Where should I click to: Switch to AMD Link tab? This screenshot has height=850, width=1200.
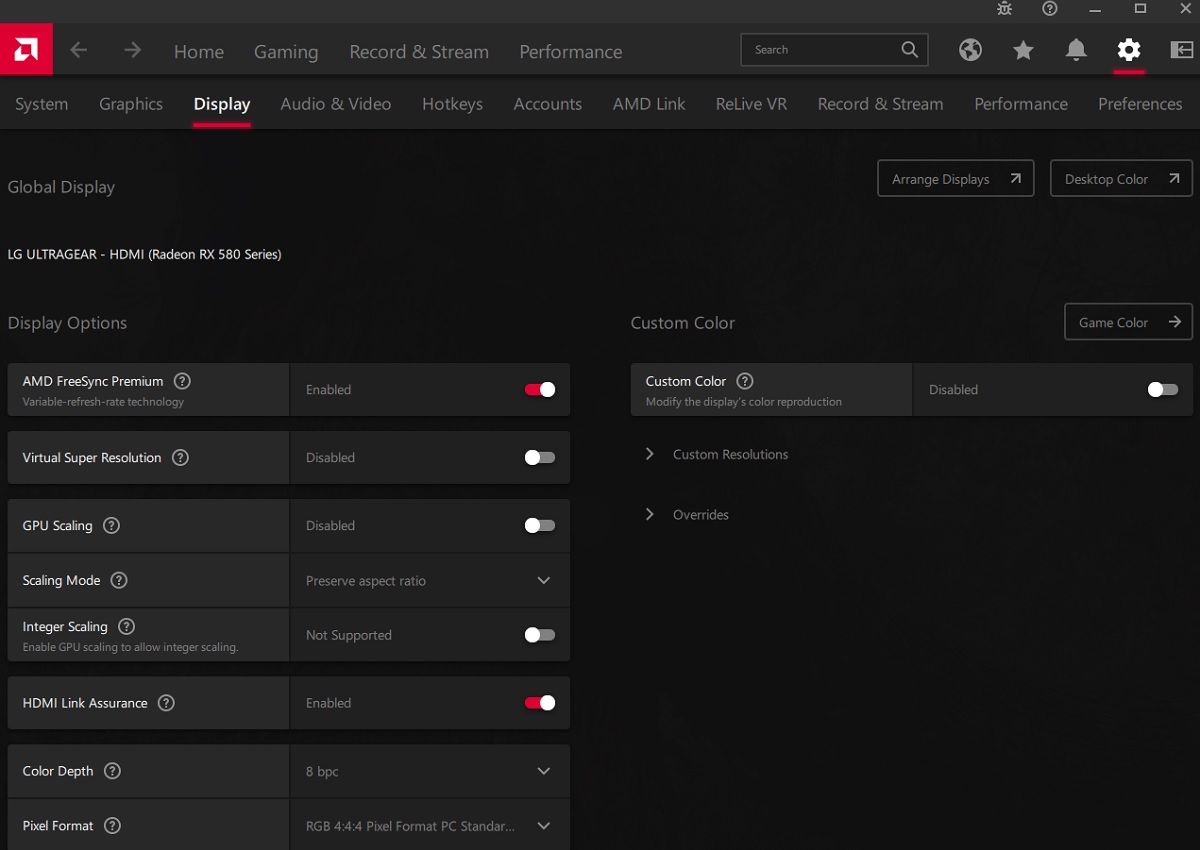(x=649, y=104)
